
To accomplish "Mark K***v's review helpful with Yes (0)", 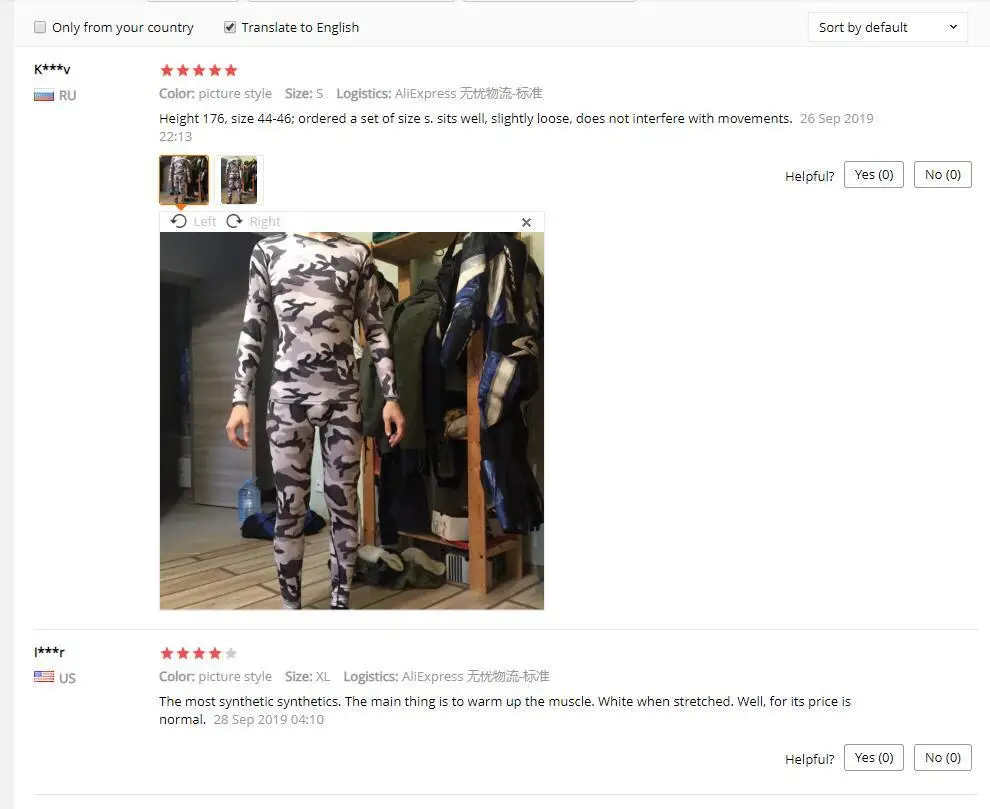I will pos(874,175).
